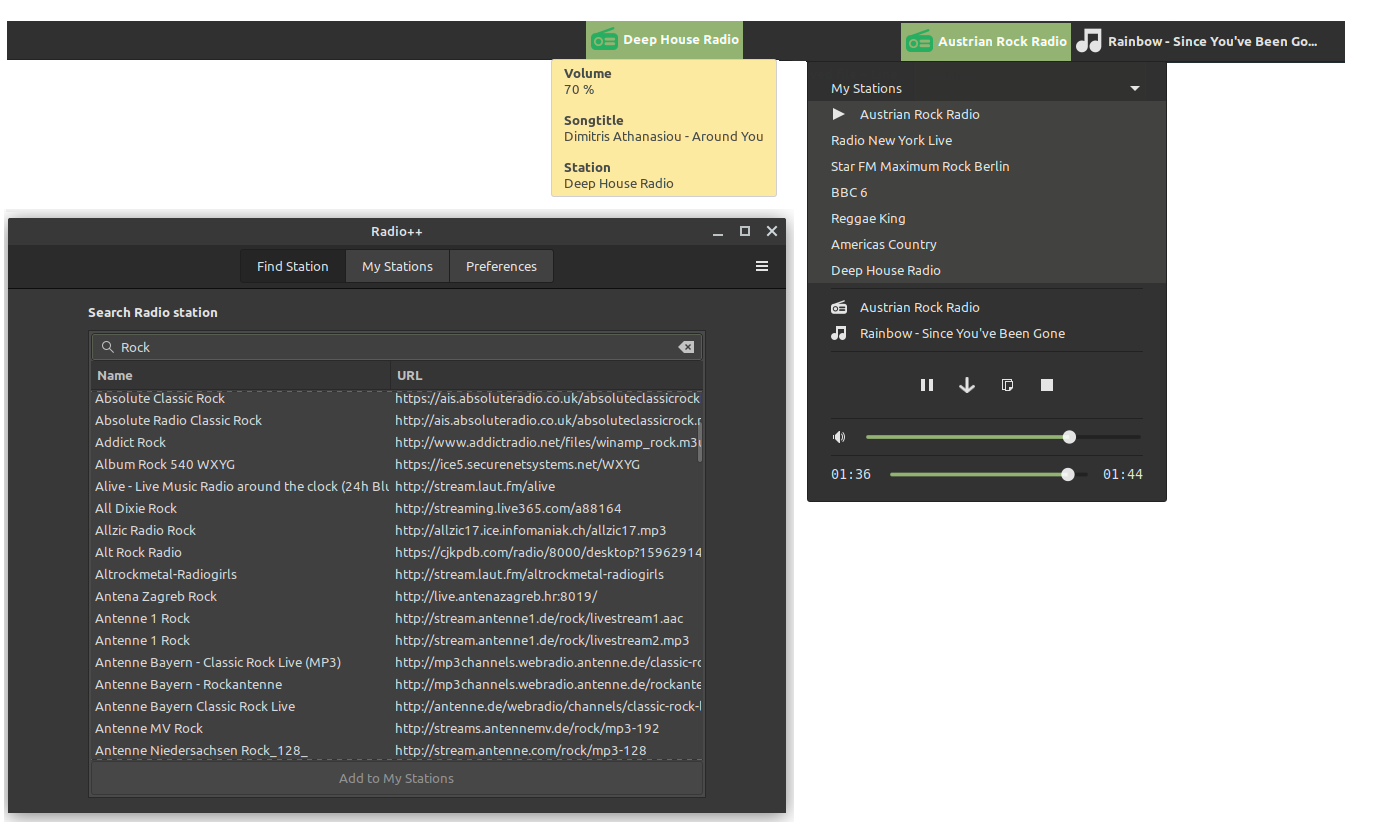Click the 01:36 elapsed time label
The image size is (1384, 840).
coord(851,474)
